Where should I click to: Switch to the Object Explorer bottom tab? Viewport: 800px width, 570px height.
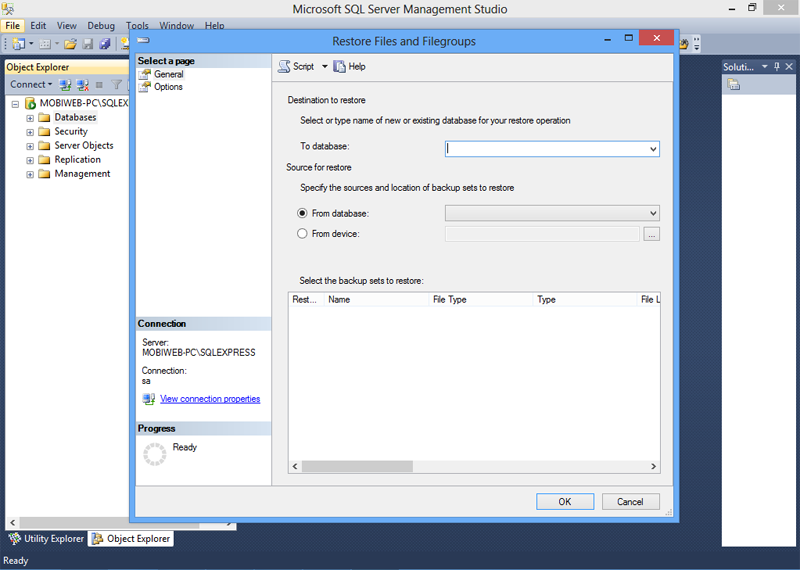(131, 538)
